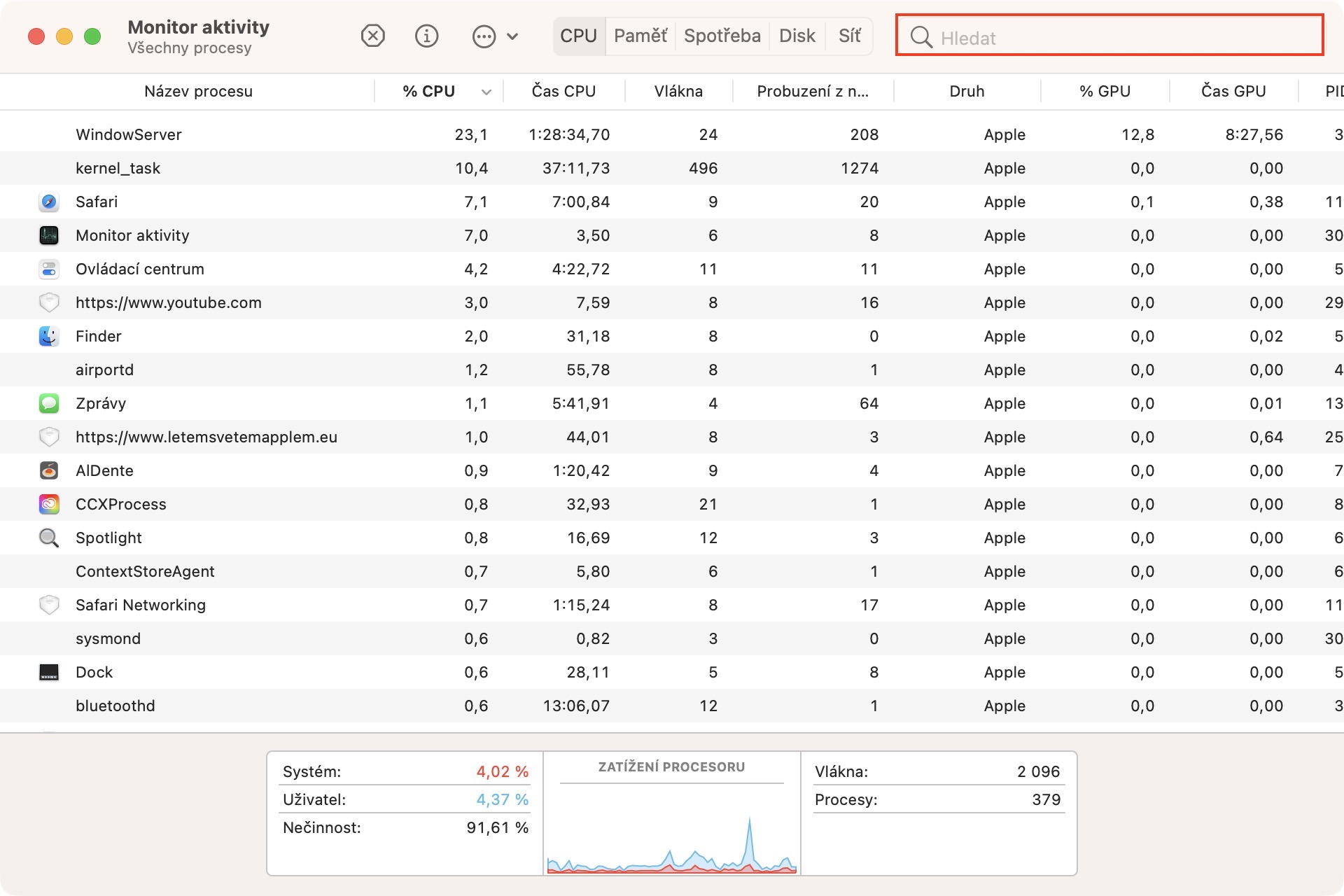Click the CCXProcess Creative Cloud icon
1344x896 pixels.
tap(48, 505)
